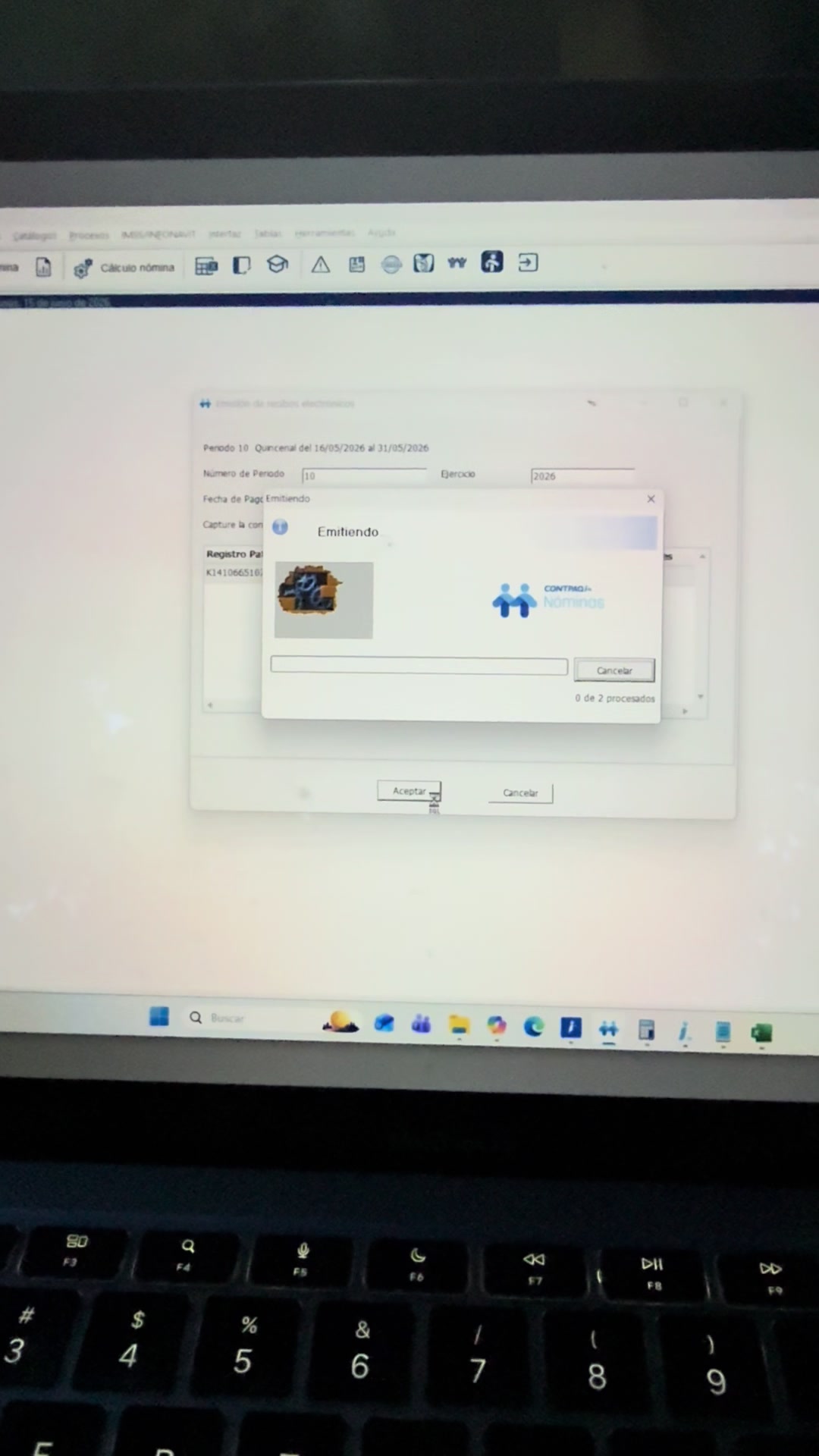This screenshot has width=819, height=1456.
Task: Open the globe toolbar icon
Action: pyautogui.click(x=391, y=264)
